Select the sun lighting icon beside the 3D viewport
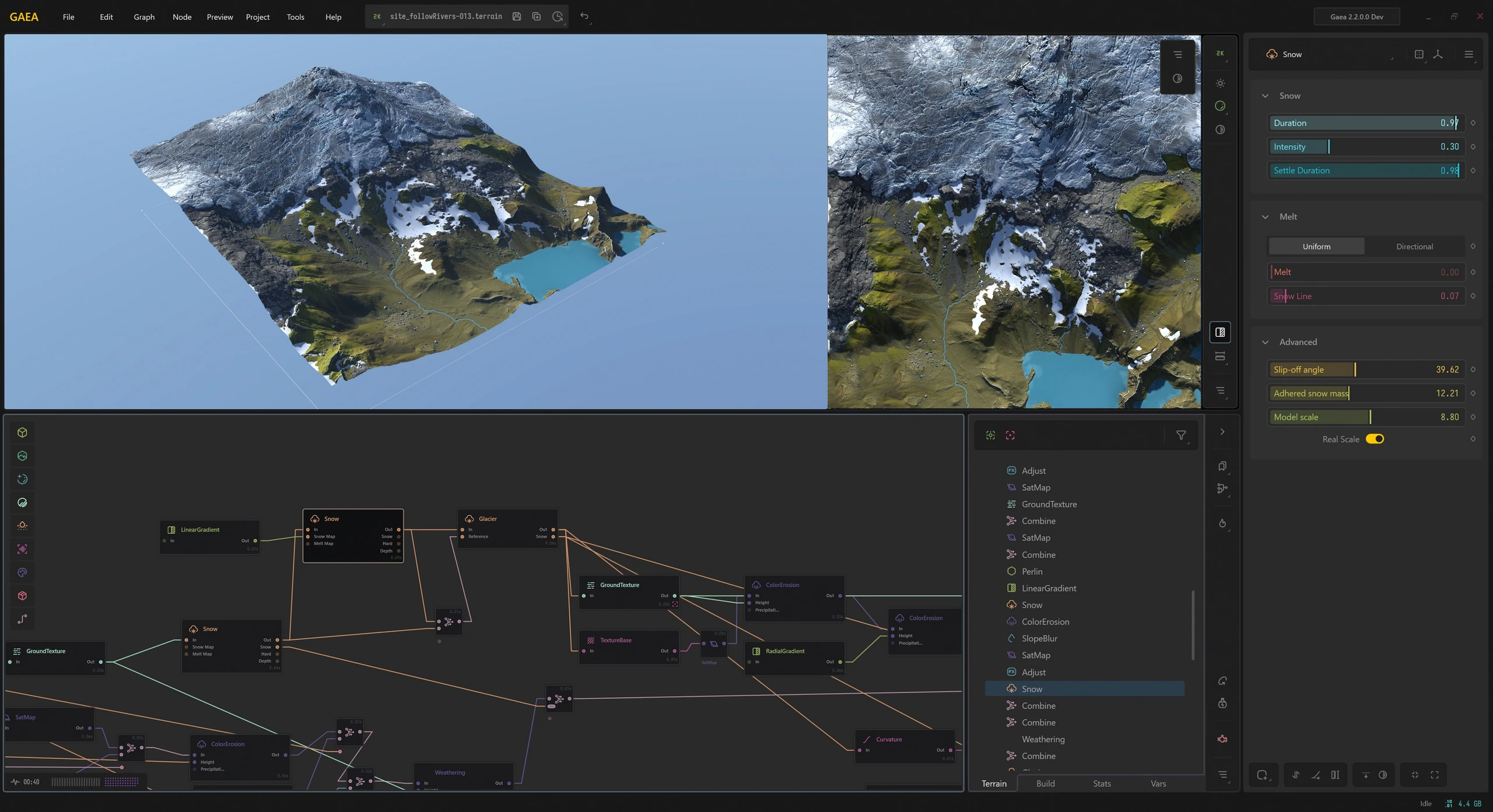This screenshot has height=812, width=1493. (1221, 83)
